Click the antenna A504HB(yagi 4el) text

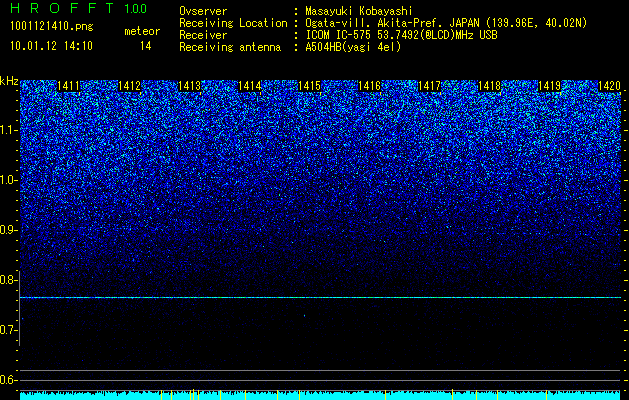coord(353,47)
